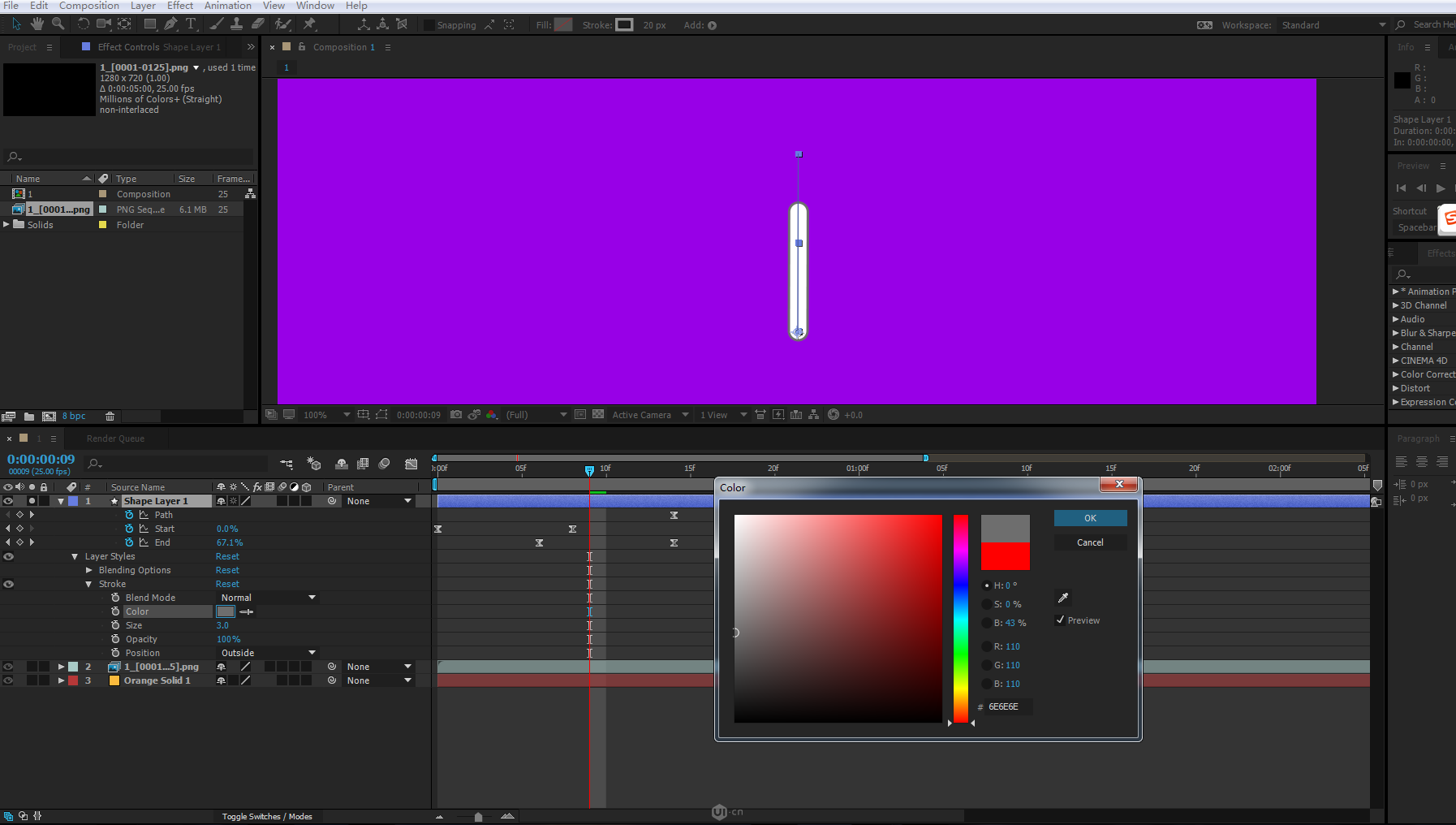Select the Hue radio button

(x=987, y=585)
